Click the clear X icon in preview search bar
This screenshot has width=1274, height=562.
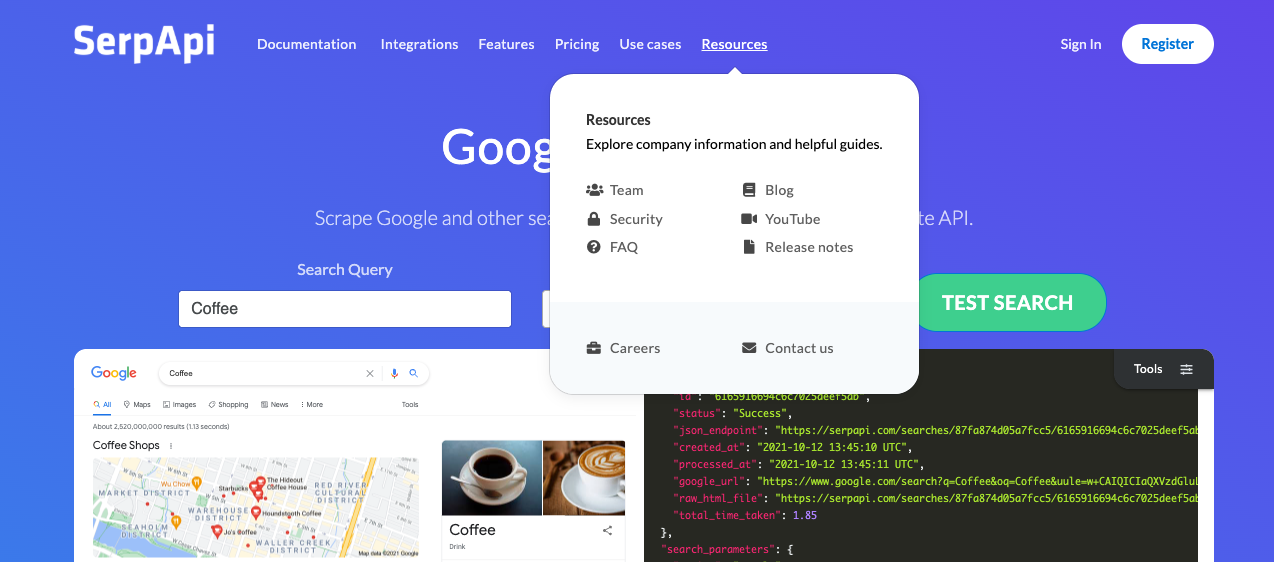click(x=370, y=373)
